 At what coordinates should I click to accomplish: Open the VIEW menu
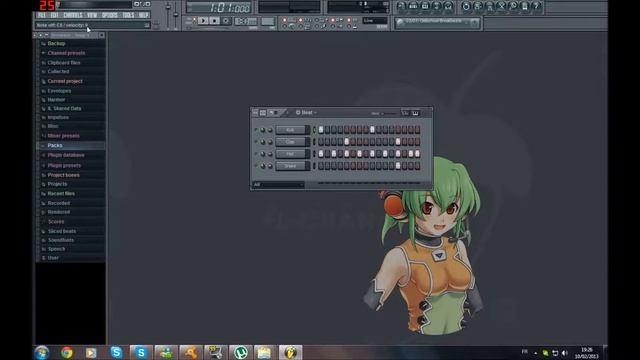click(92, 15)
